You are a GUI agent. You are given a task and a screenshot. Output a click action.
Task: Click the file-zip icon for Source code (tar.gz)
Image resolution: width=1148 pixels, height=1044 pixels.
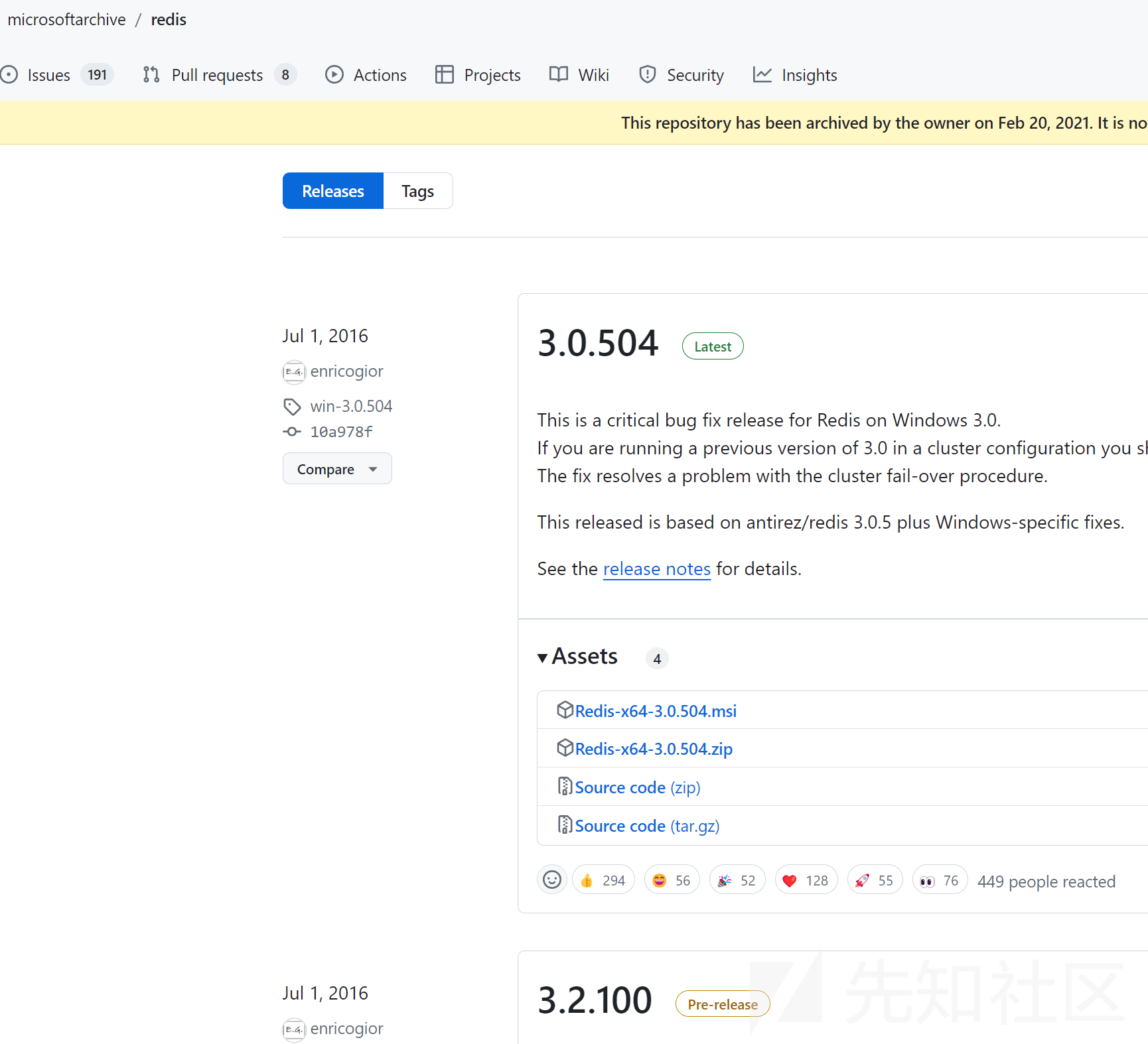[x=565, y=824]
